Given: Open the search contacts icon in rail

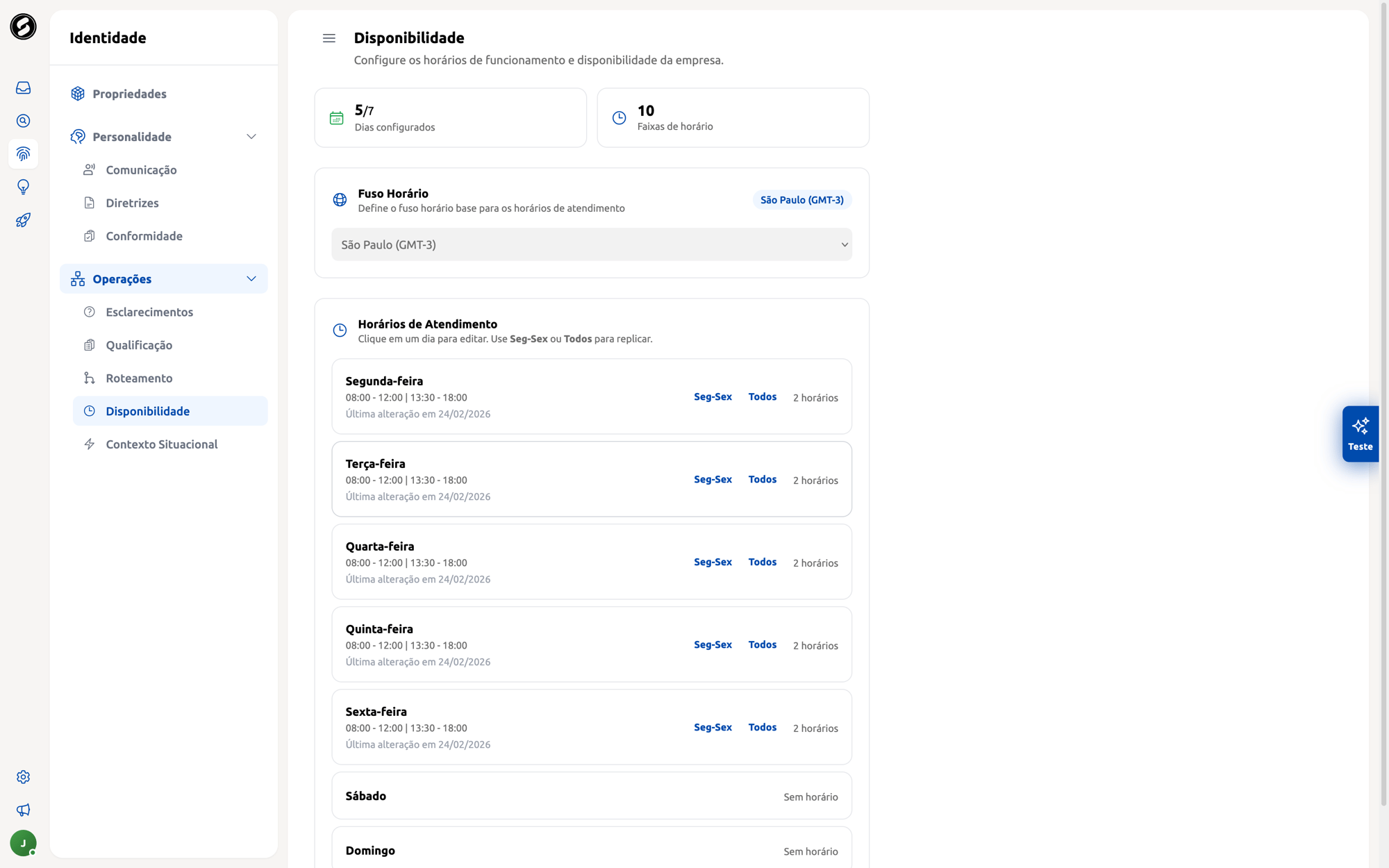Looking at the screenshot, I should (x=23, y=121).
